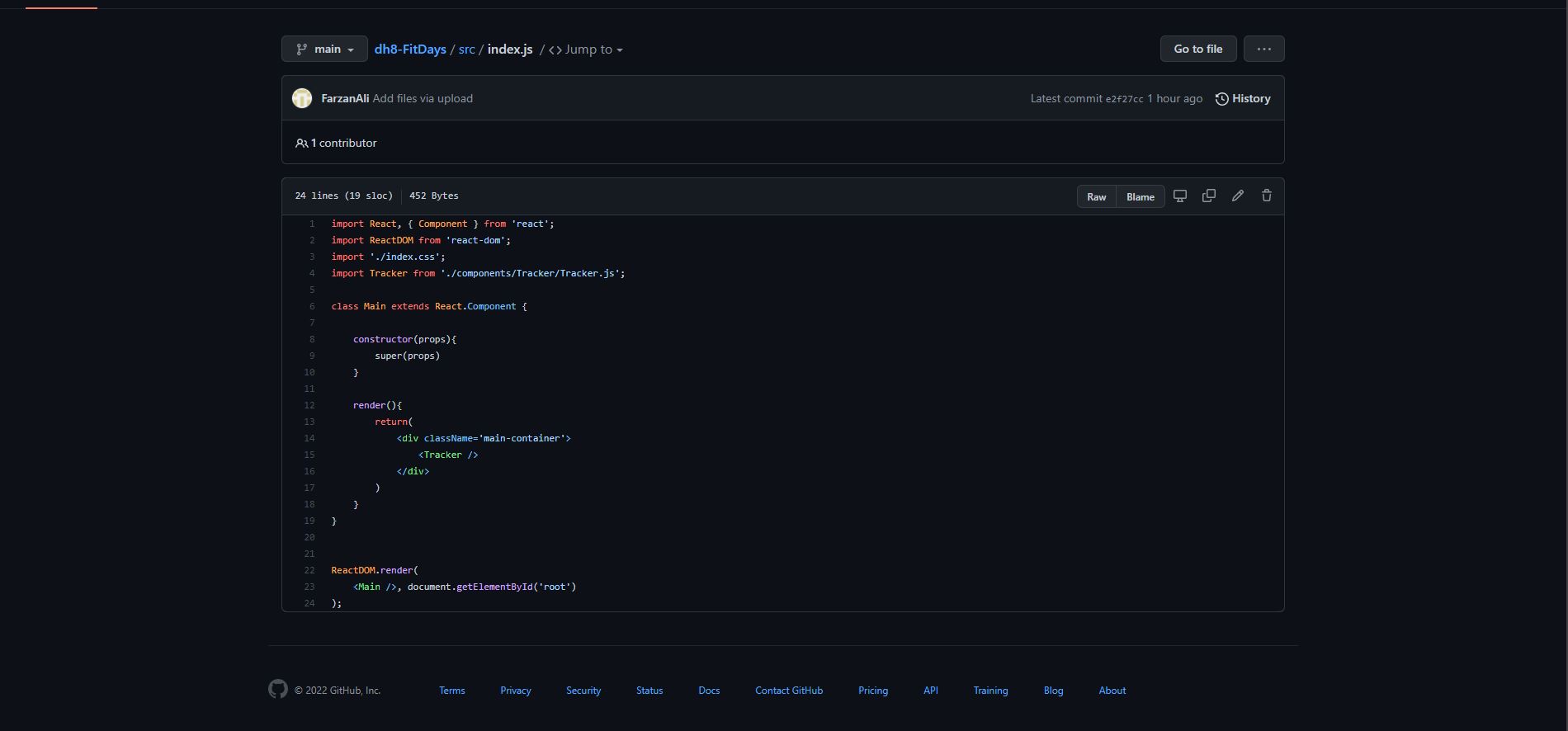Open the Security footer link
Screen dimensions: 1568x731
pyautogui.click(x=583, y=691)
